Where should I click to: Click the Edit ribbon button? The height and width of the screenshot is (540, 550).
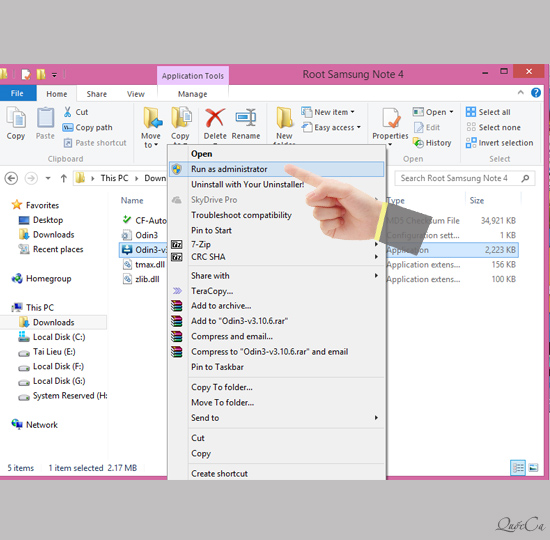pyautogui.click(x=427, y=127)
